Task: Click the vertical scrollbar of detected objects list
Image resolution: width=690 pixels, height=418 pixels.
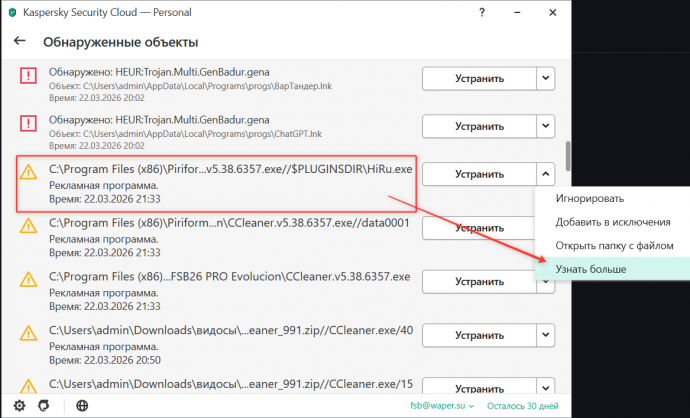Action: 566,155
